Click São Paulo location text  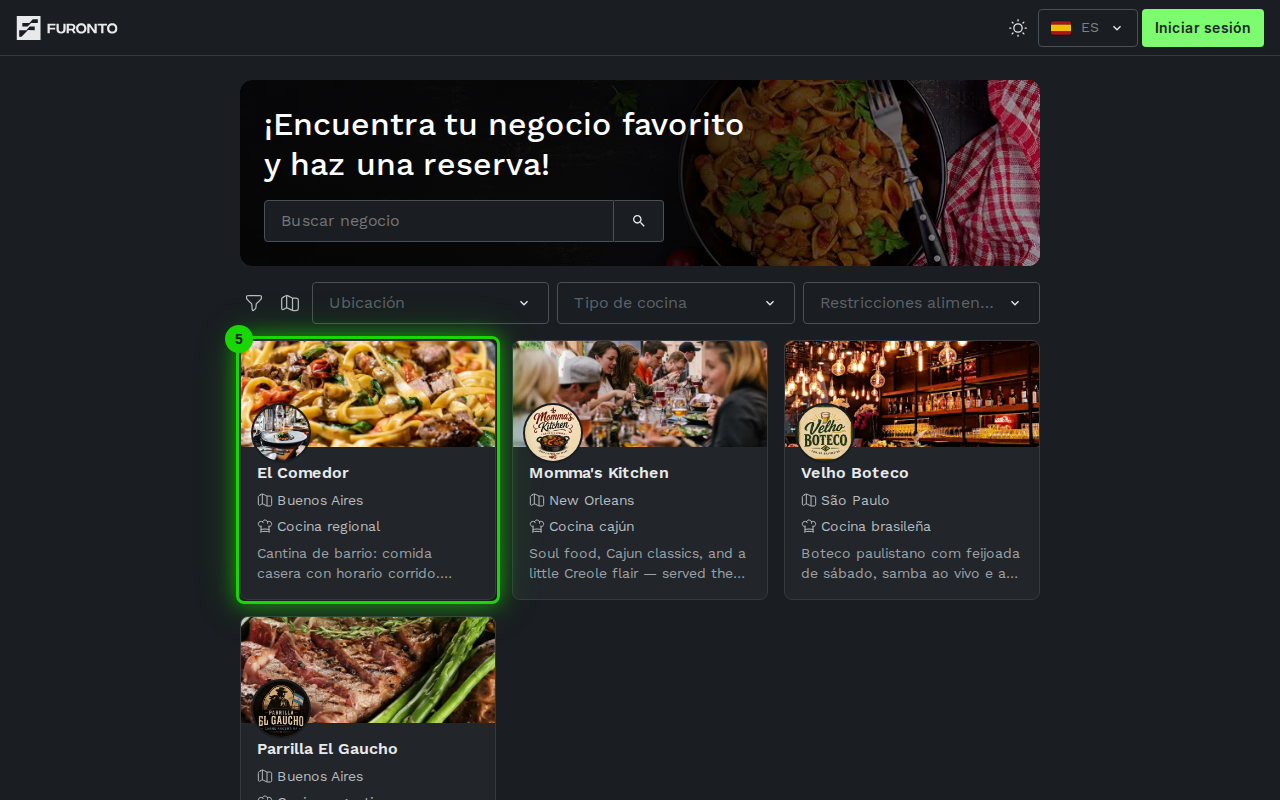(855, 500)
